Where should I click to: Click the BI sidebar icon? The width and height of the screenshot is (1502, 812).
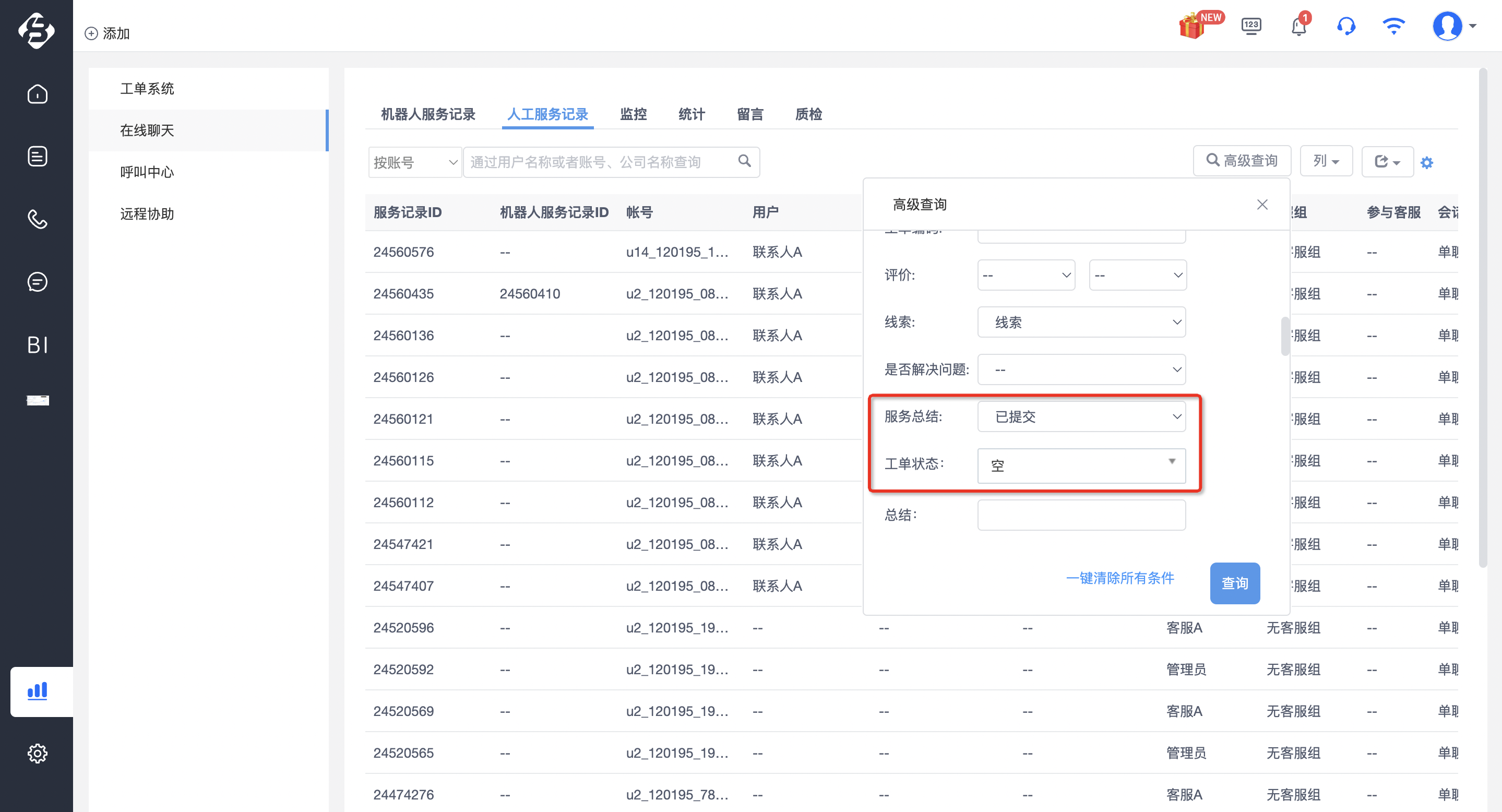pyautogui.click(x=38, y=344)
